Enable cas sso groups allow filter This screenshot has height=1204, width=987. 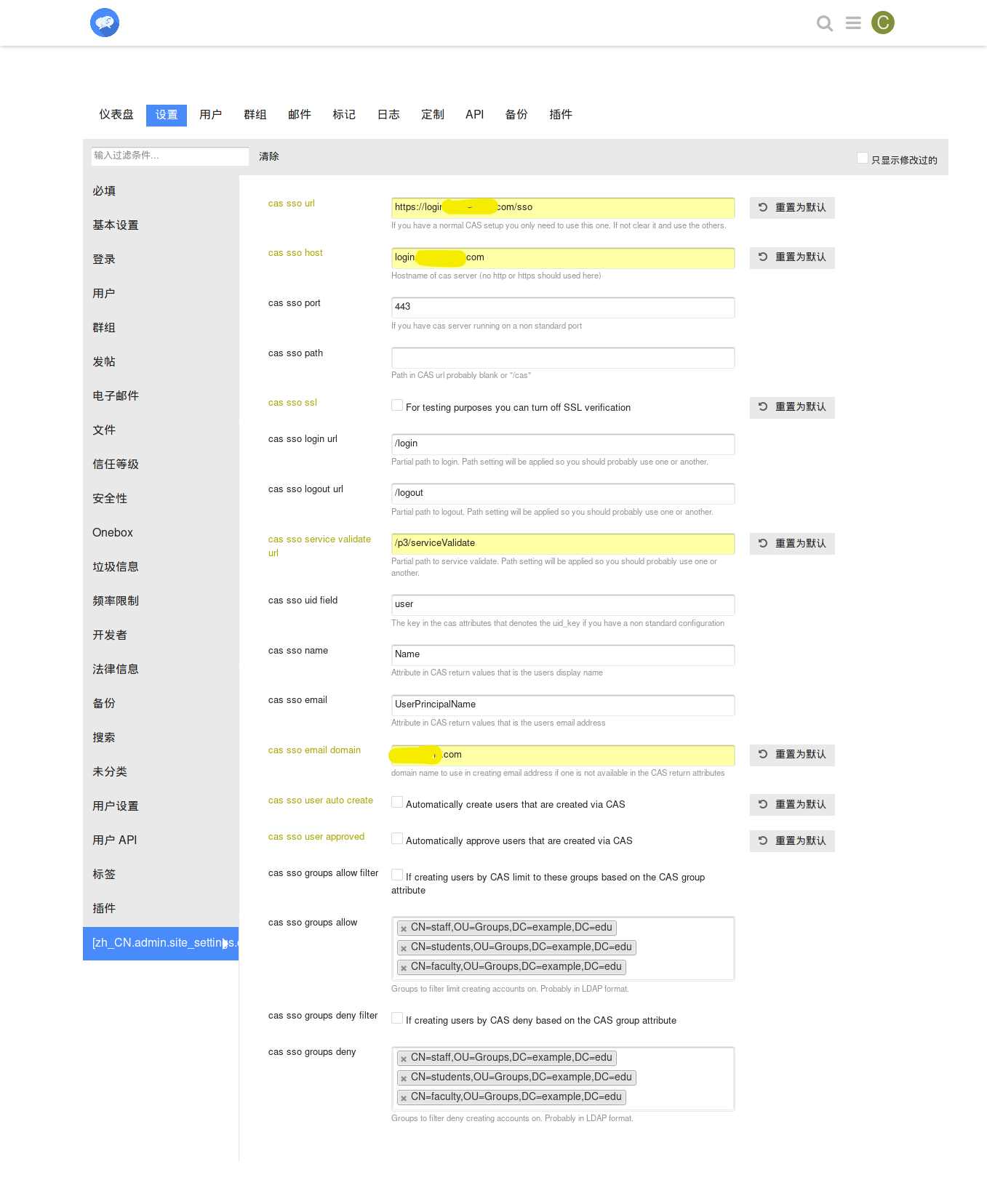pyautogui.click(x=397, y=875)
